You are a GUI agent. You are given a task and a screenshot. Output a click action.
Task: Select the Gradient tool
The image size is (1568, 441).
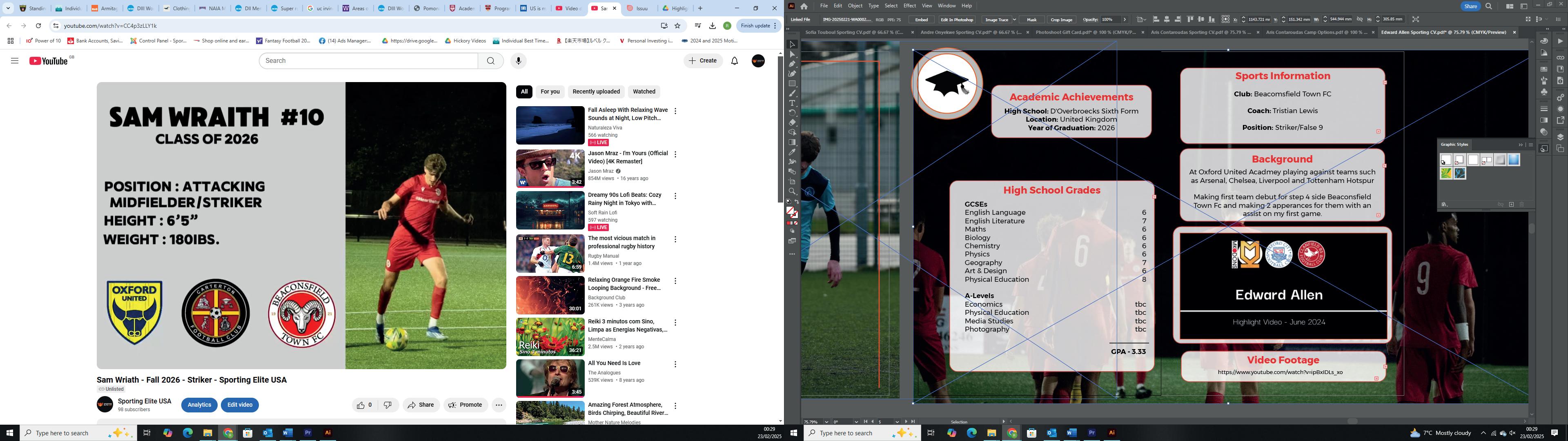pyautogui.click(x=792, y=143)
